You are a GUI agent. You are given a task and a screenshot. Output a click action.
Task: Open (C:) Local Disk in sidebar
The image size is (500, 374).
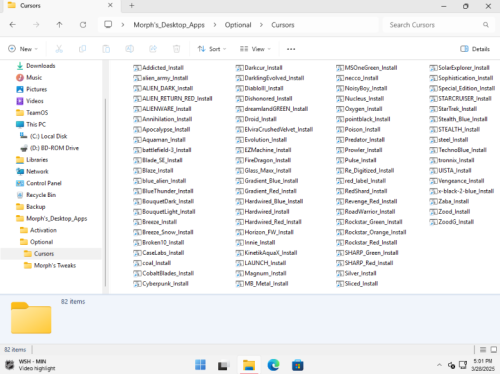pos(48,136)
